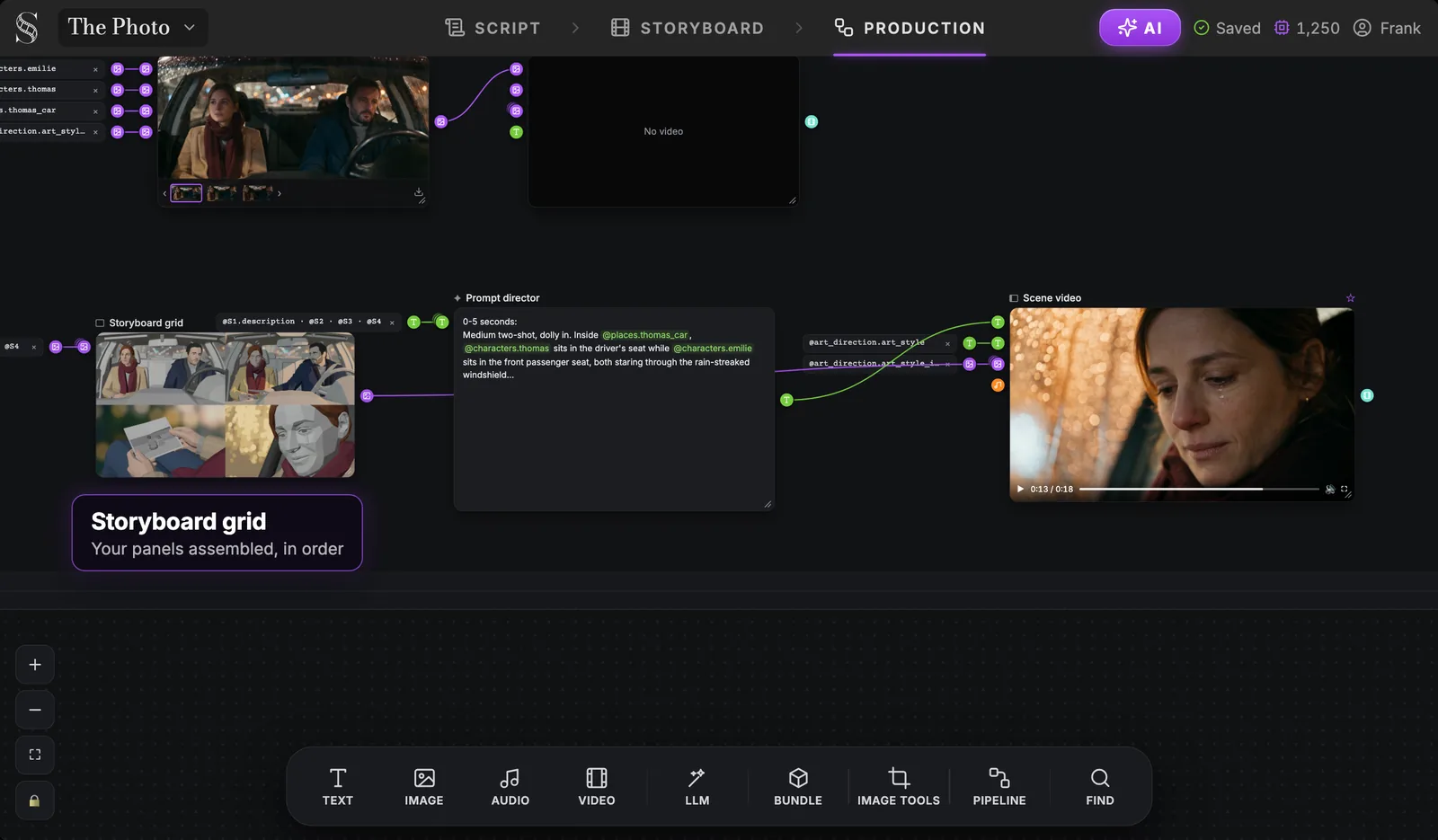
Task: Add an Audio node from the toolbar
Action: [x=510, y=787]
